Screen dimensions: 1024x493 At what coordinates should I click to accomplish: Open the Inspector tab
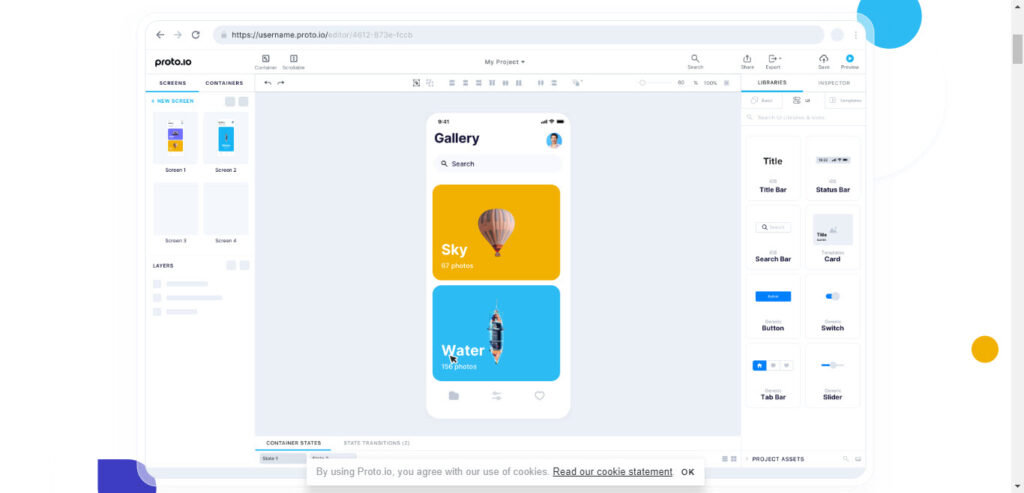click(834, 83)
